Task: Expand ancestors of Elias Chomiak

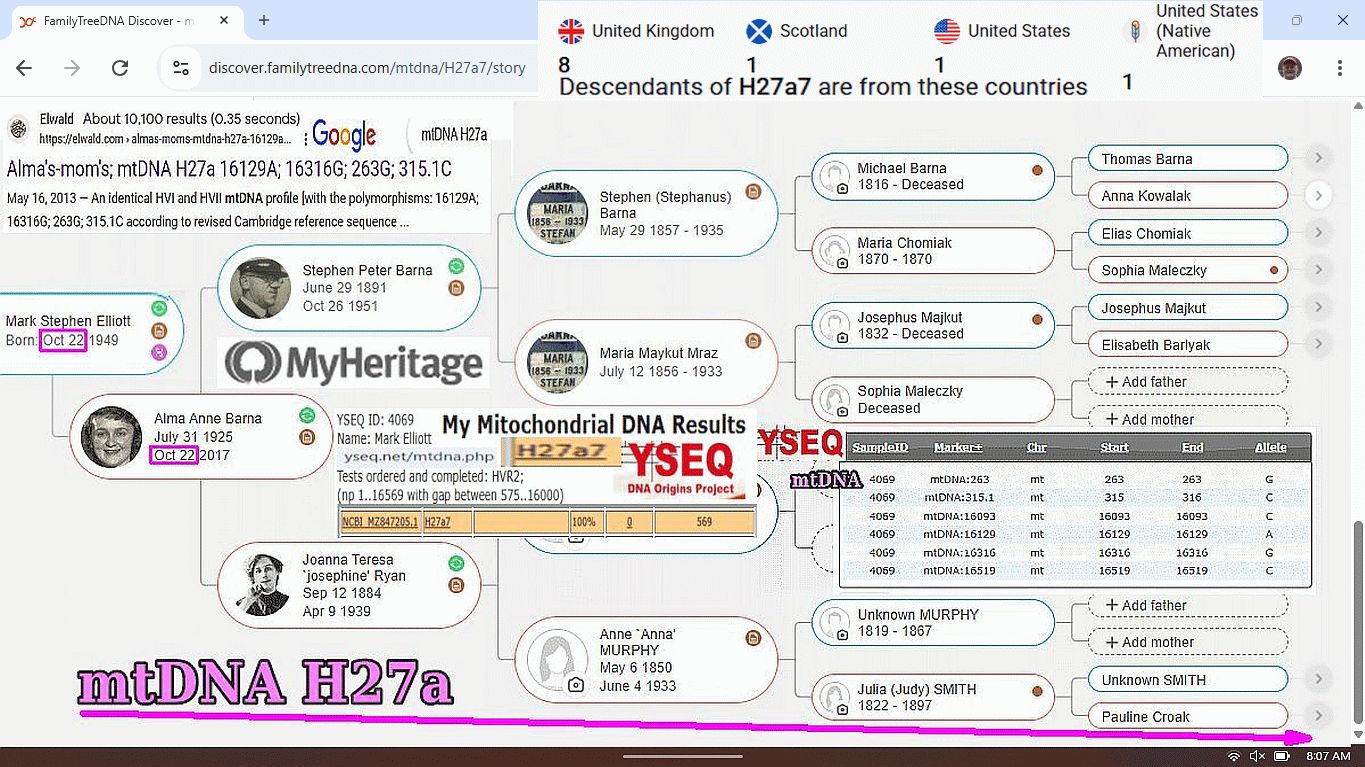Action: click(x=1318, y=233)
